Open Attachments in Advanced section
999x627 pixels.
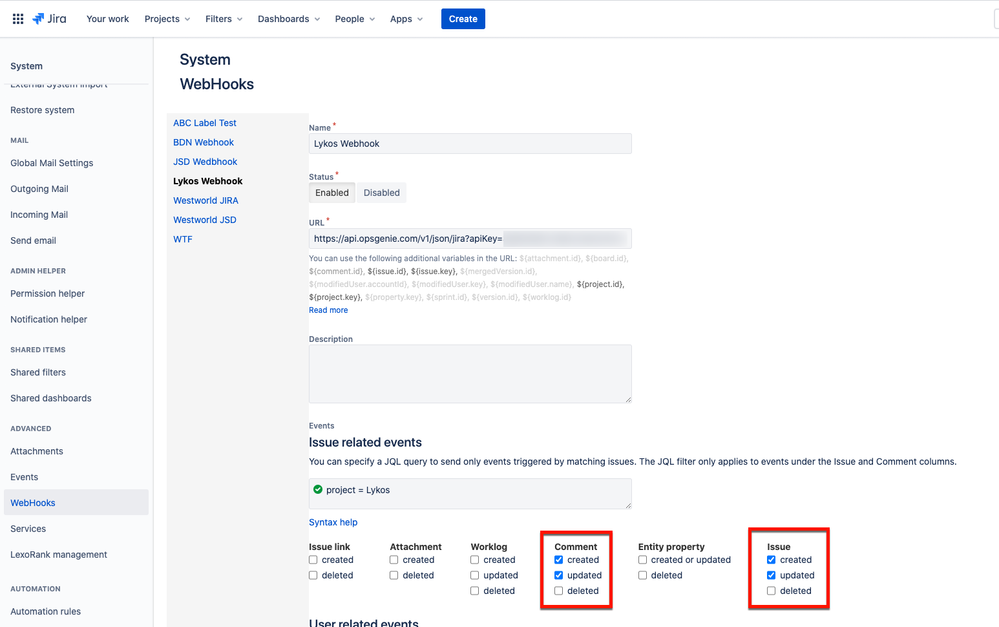tap(36, 451)
